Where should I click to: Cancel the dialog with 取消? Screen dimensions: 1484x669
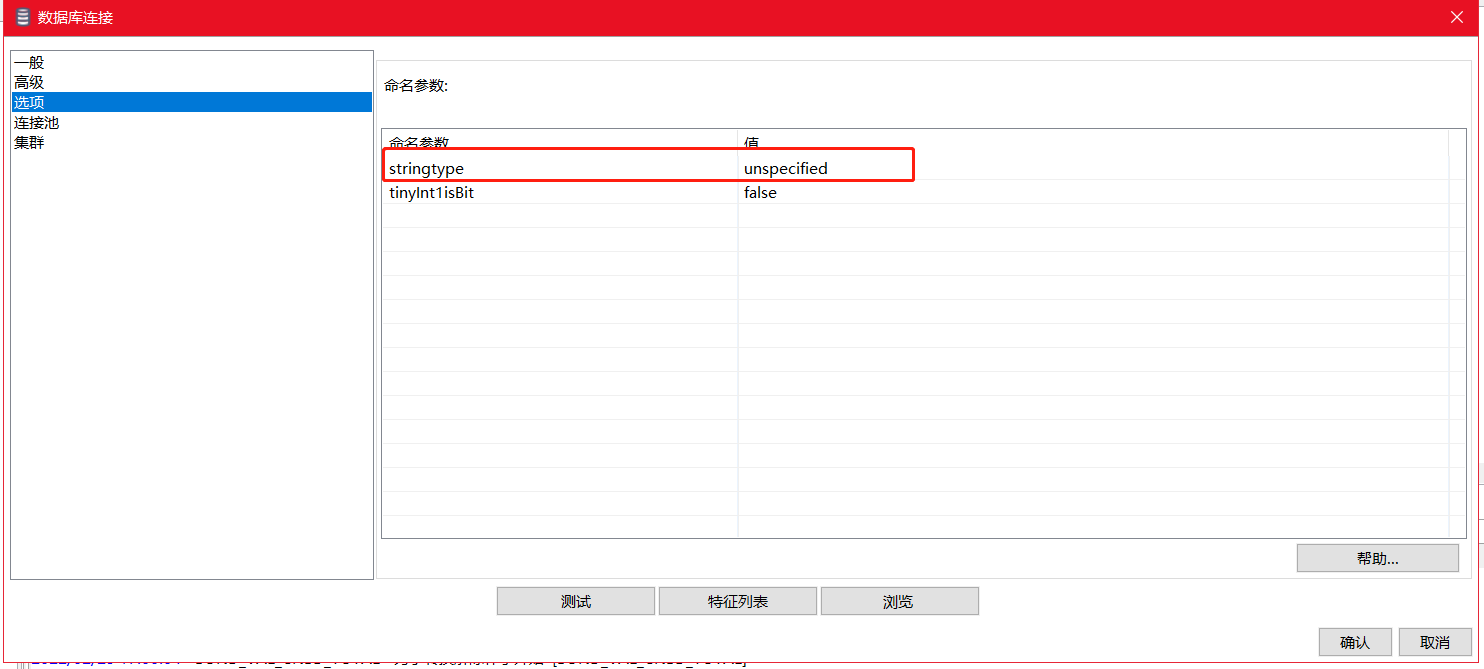1435,641
